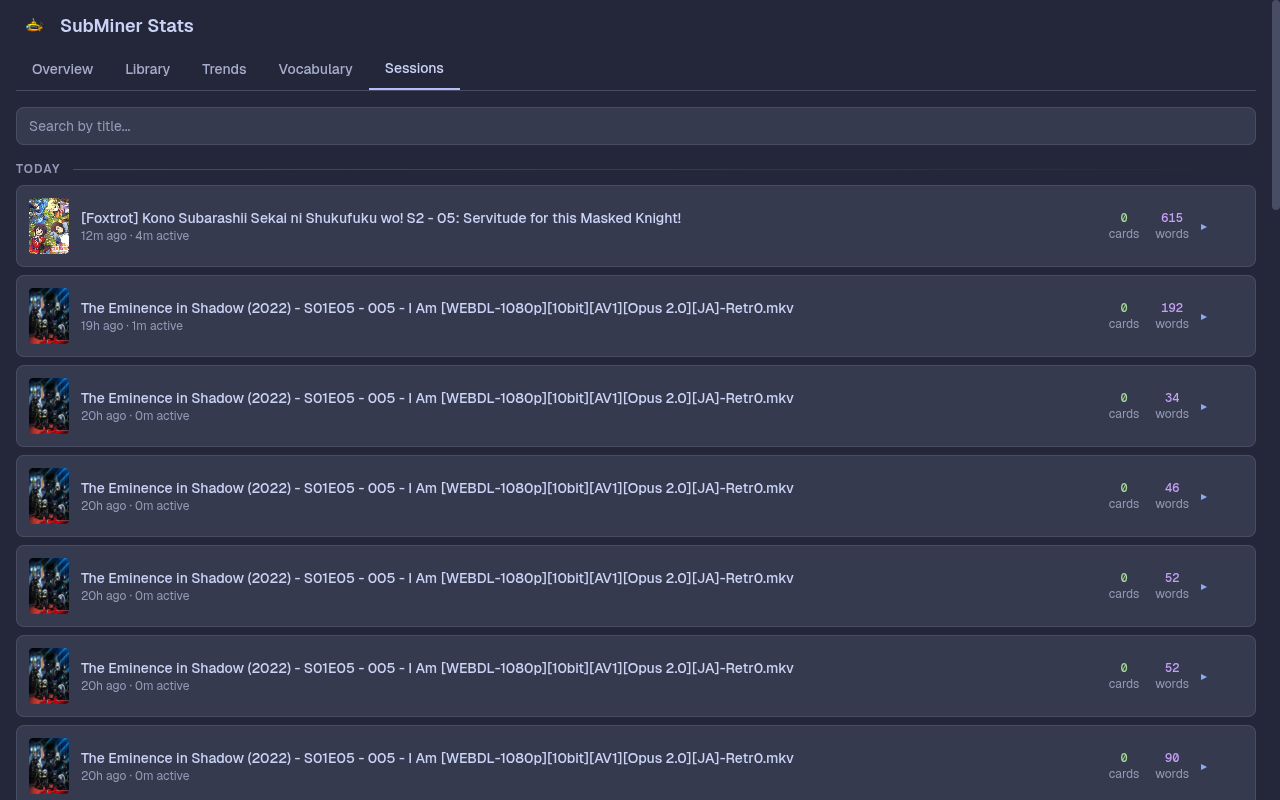The height and width of the screenshot is (800, 1280).
Task: Open the Vocabulary tab
Action: pyautogui.click(x=315, y=69)
